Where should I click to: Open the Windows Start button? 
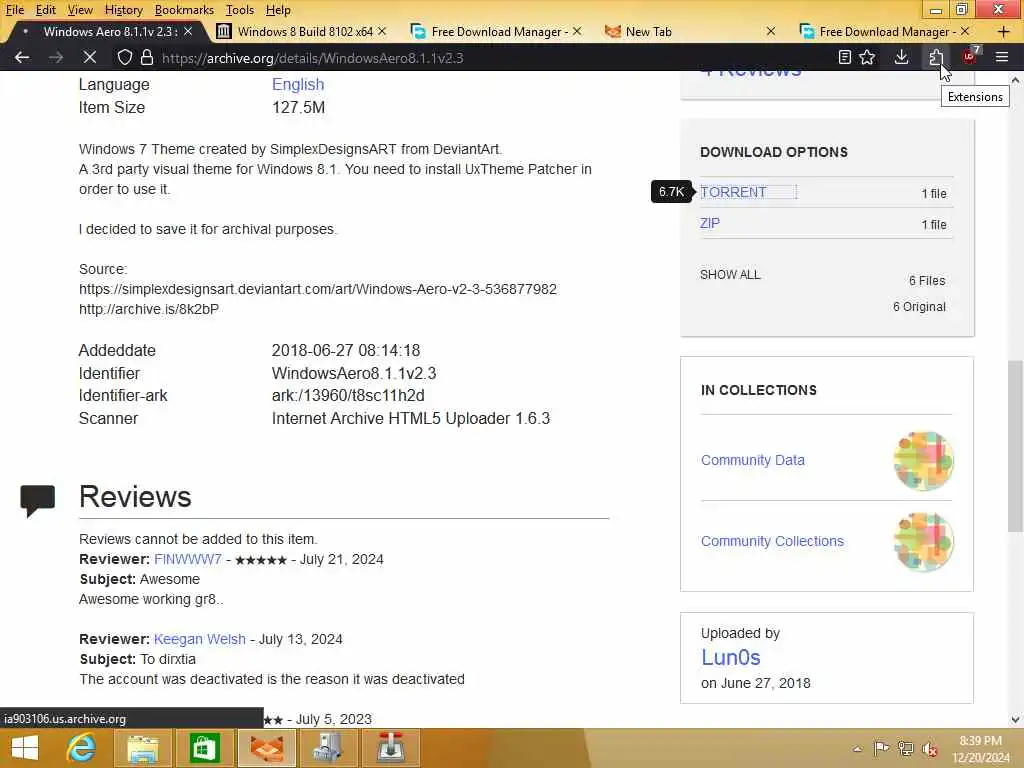pos(25,748)
